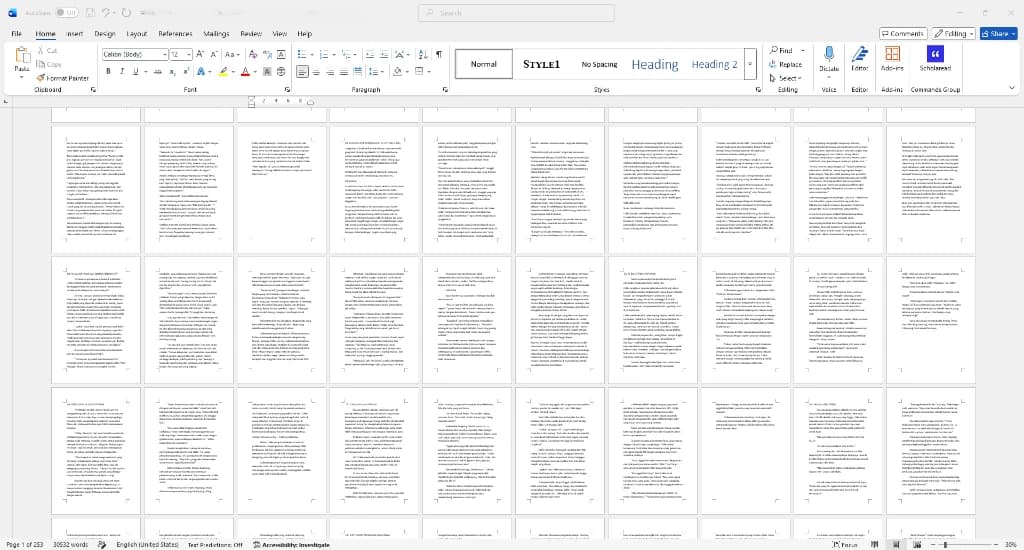Increase font size with Grow Font
Viewport: 1024px width, 550px height.
click(200, 55)
